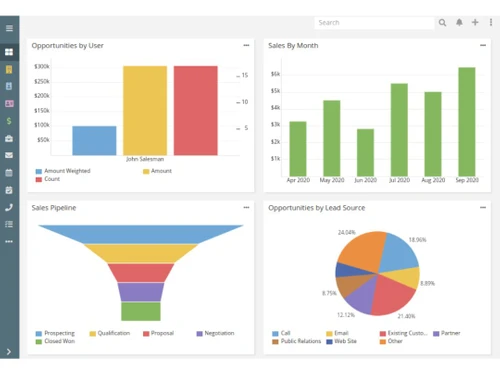Click the Jul 2020 sales bar
This screenshot has height=375, width=500.
coord(399,130)
